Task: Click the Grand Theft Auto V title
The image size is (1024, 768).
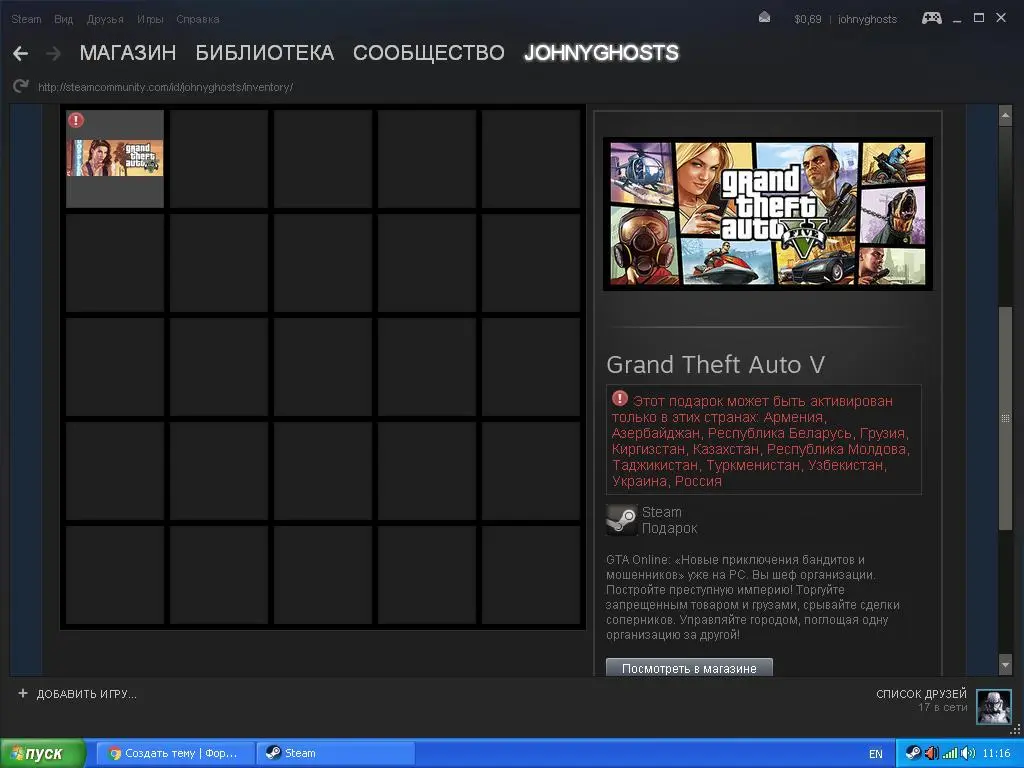Action: (715, 364)
